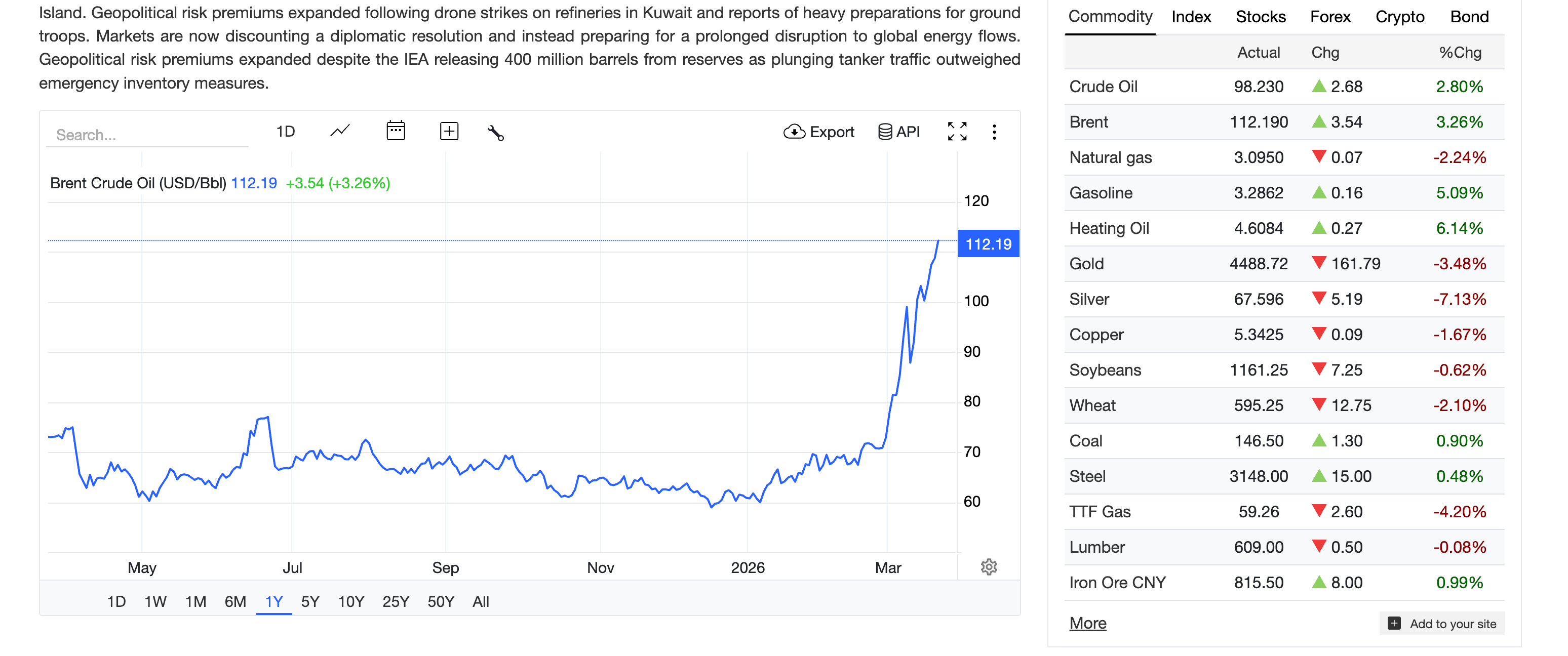This screenshot has width=1568, height=656.
Task: Click the chart Search input field
Action: pos(147,135)
